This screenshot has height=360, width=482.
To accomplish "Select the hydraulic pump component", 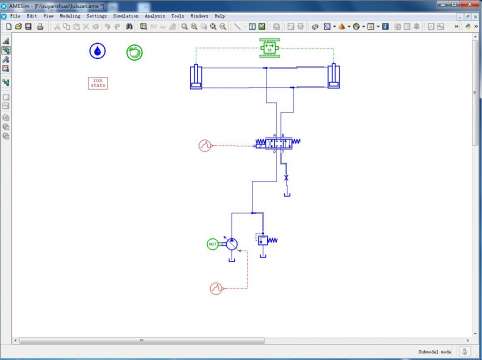I will tap(232, 244).
